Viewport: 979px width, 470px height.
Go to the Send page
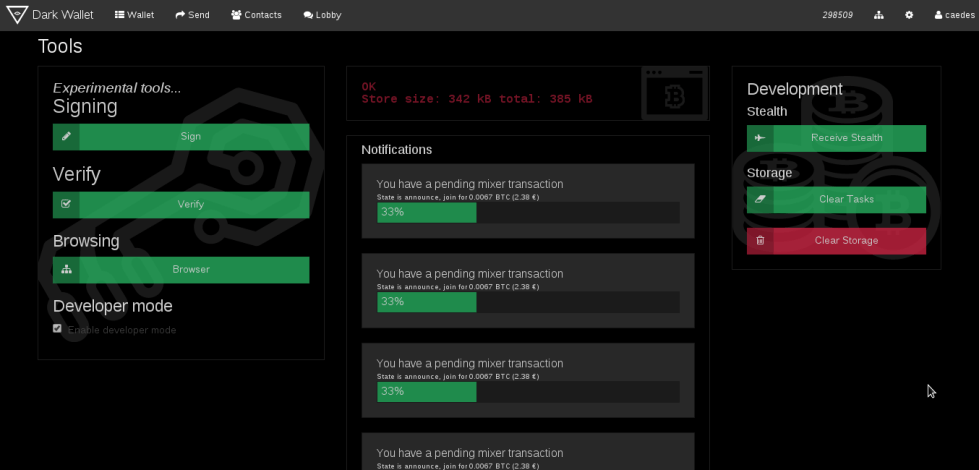pyautogui.click(x=192, y=15)
